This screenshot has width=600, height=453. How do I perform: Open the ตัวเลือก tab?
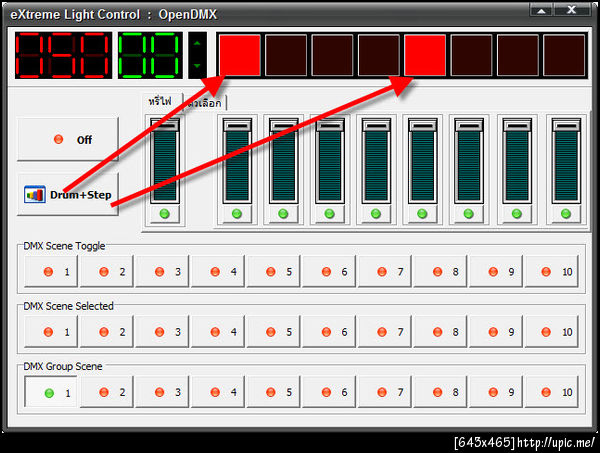[205, 103]
